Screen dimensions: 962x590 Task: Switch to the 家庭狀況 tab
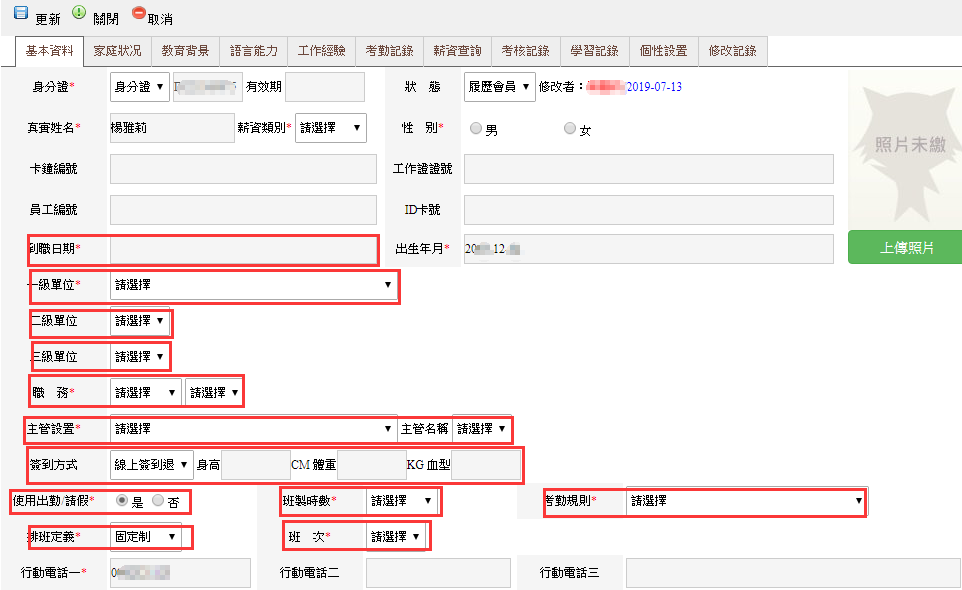(117, 50)
